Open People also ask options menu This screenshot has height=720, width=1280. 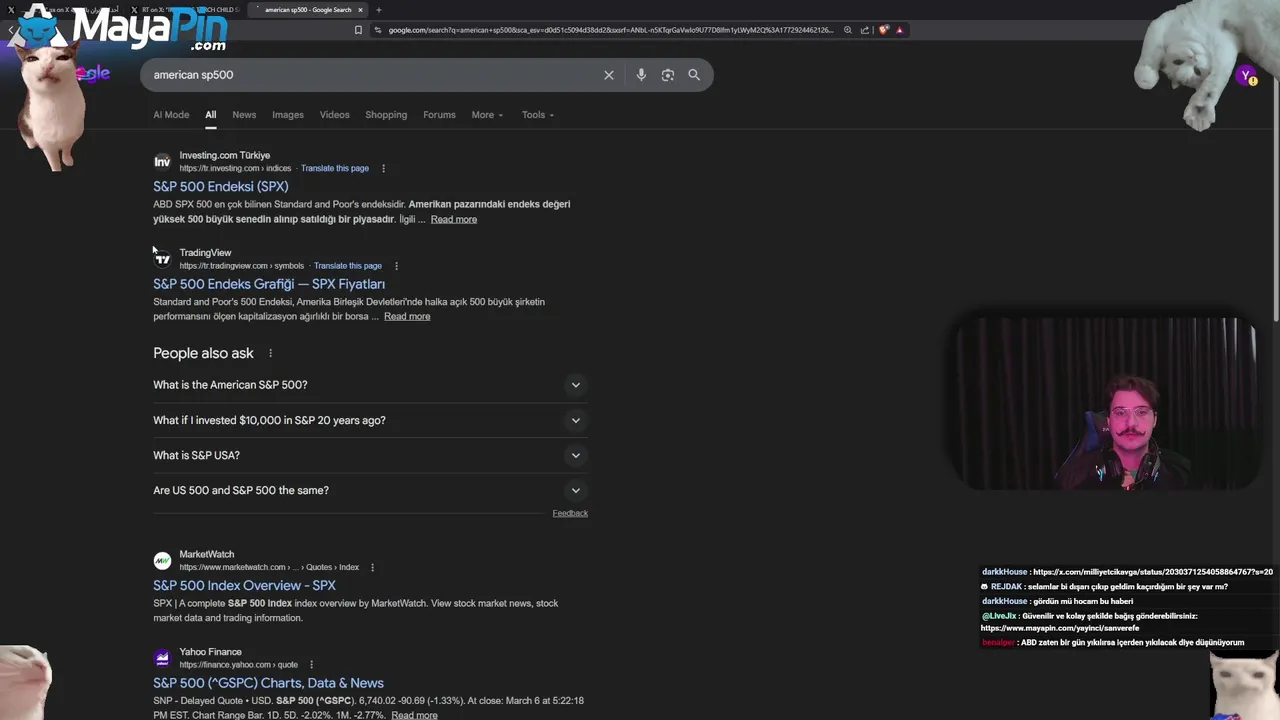click(x=270, y=353)
